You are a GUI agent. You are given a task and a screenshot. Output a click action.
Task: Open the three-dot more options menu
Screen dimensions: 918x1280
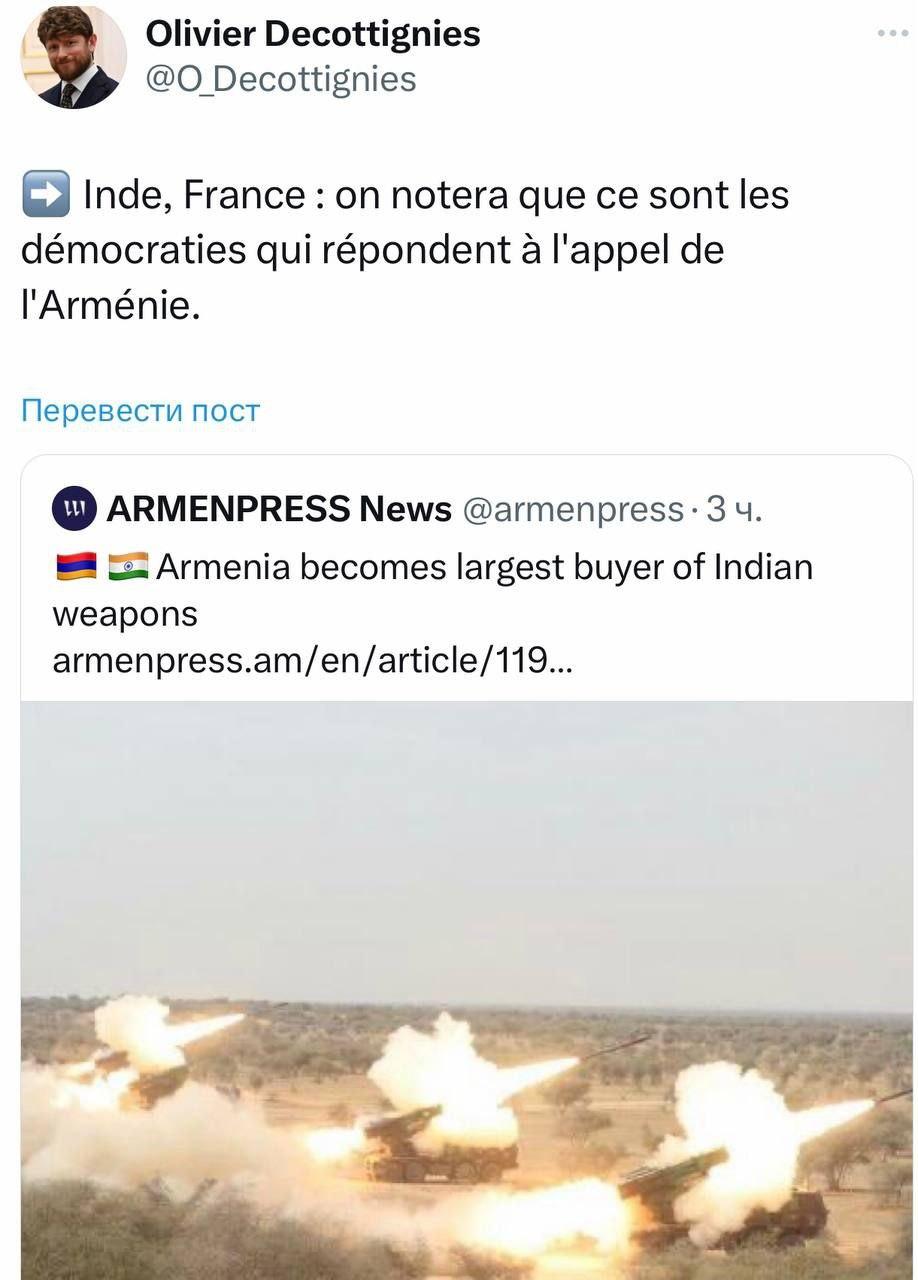(892, 34)
